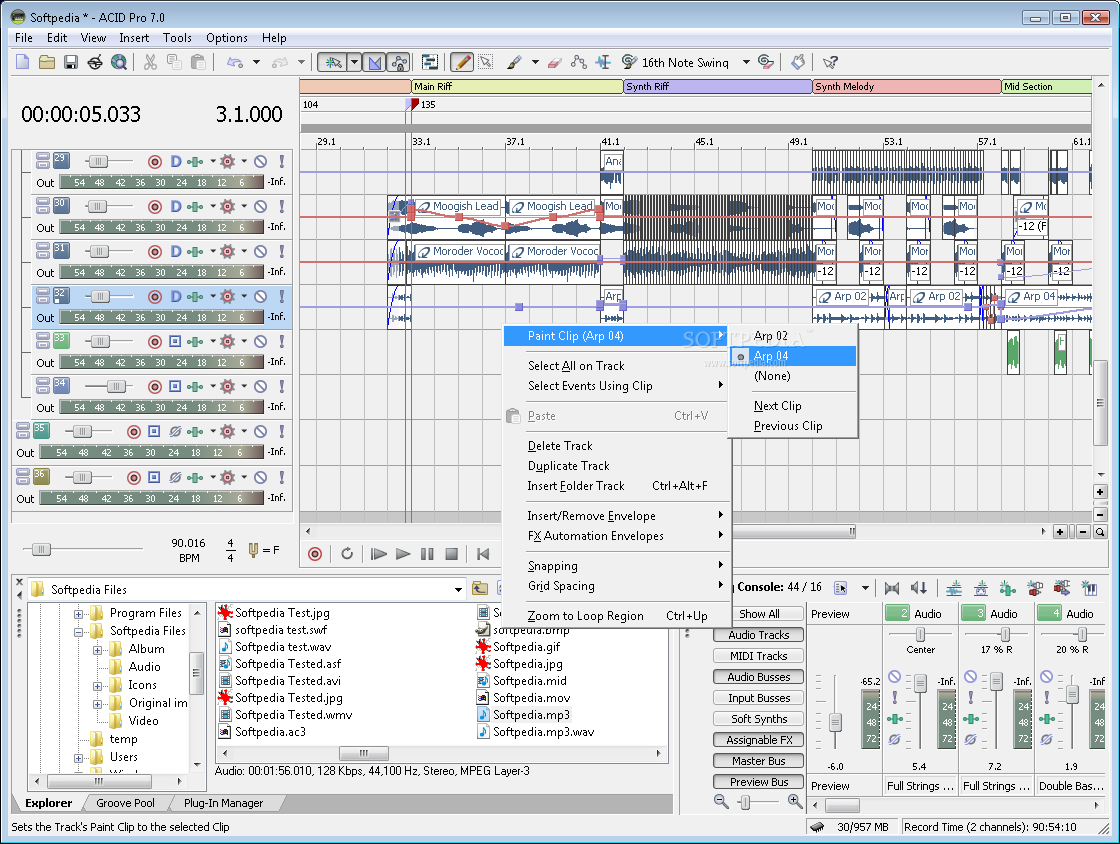Select the Draw (pencil) tool

click(462, 62)
